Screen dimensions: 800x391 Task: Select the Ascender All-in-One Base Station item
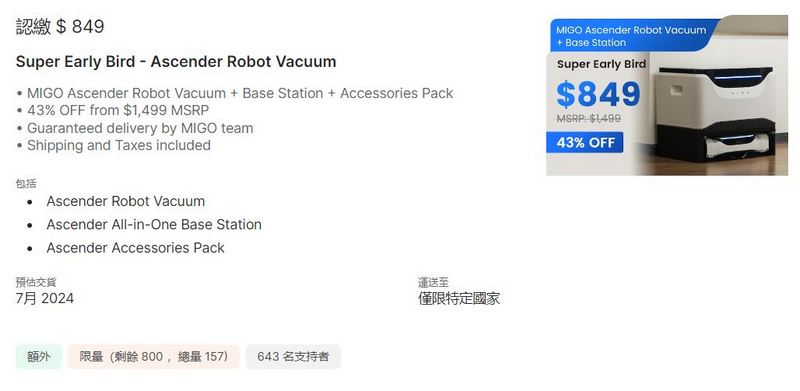pyautogui.click(x=154, y=225)
